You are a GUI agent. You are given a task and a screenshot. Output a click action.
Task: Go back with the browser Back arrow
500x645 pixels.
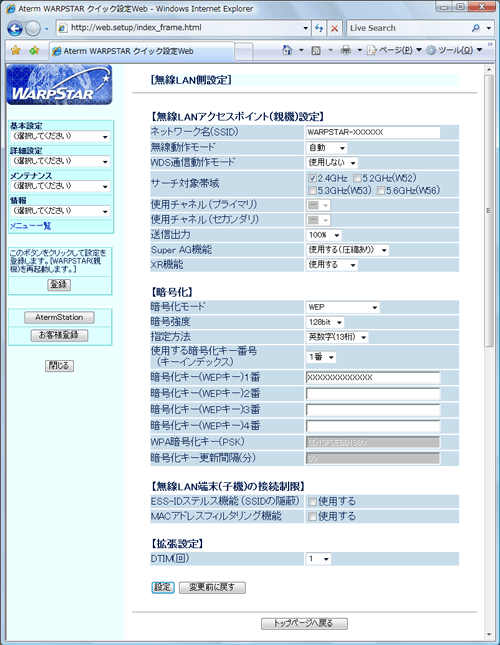click(x=15, y=28)
